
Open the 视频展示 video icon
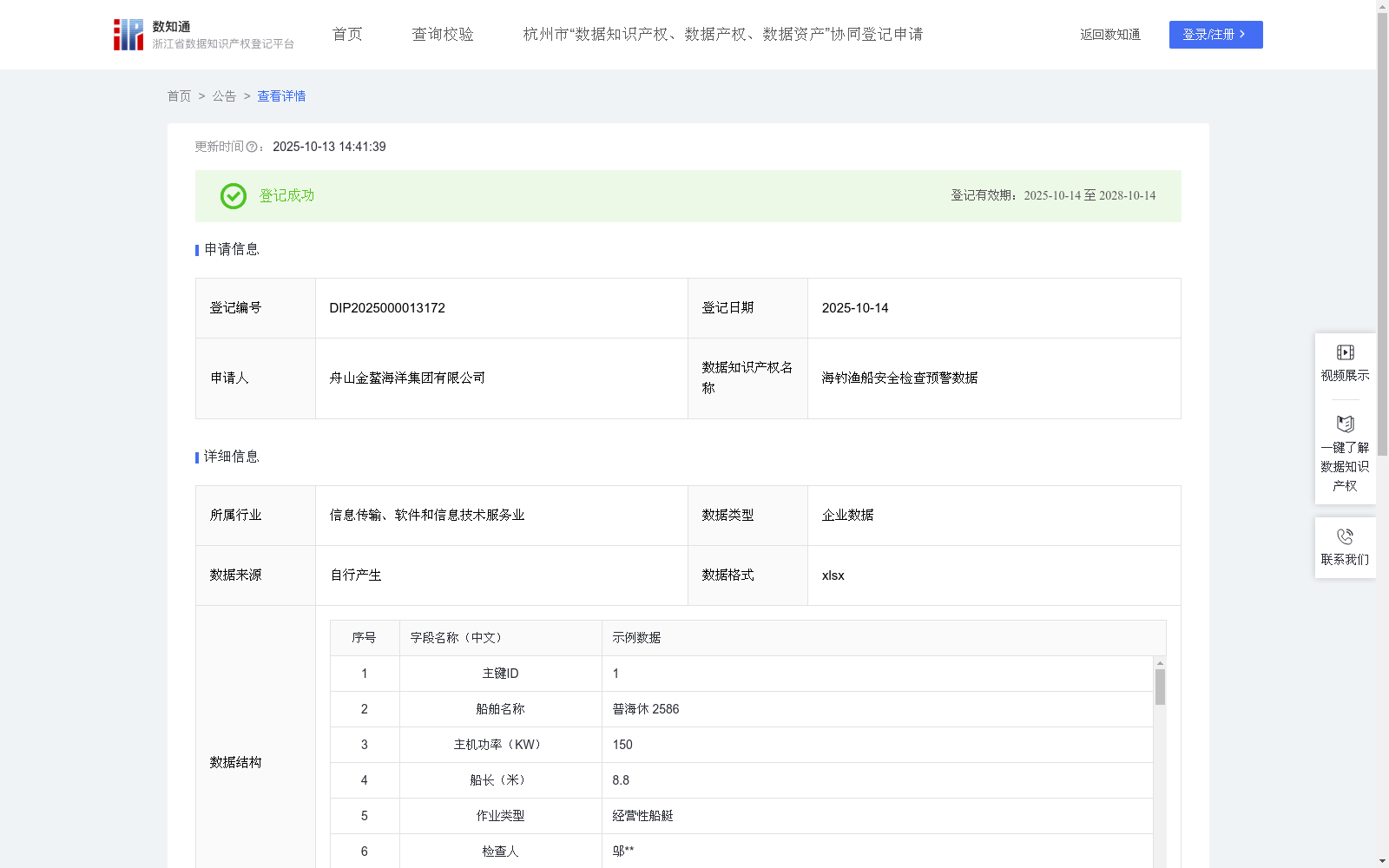[1345, 352]
